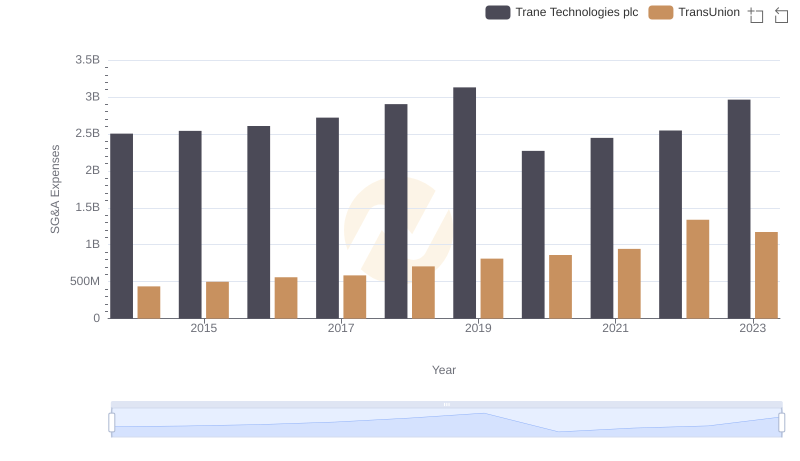
Task: Select the 2020 TransUnion bar
Action: [x=561, y=287]
